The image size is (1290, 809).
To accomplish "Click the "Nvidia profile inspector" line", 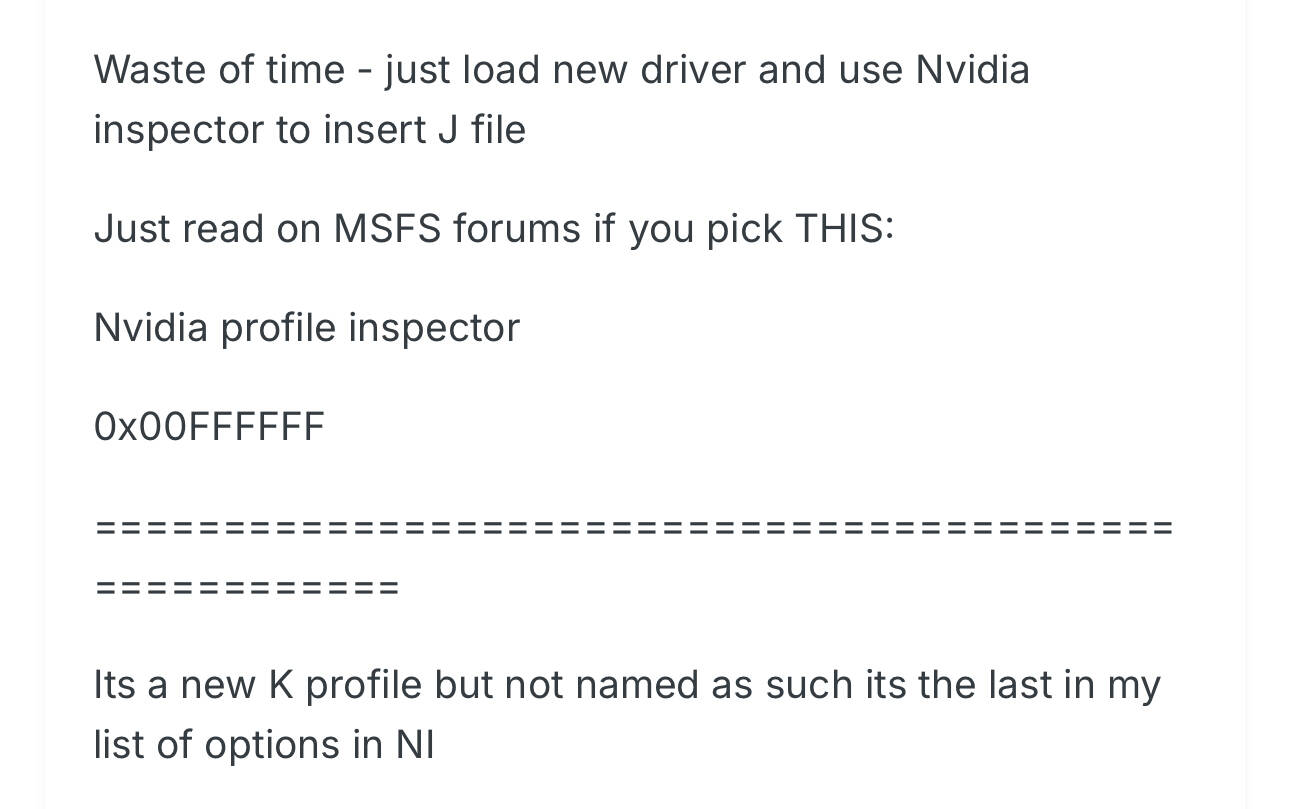I will (x=307, y=328).
